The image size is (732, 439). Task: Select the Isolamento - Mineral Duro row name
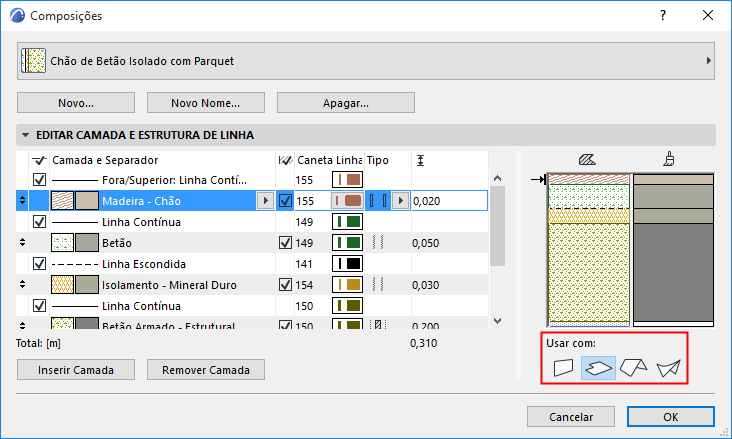point(169,285)
